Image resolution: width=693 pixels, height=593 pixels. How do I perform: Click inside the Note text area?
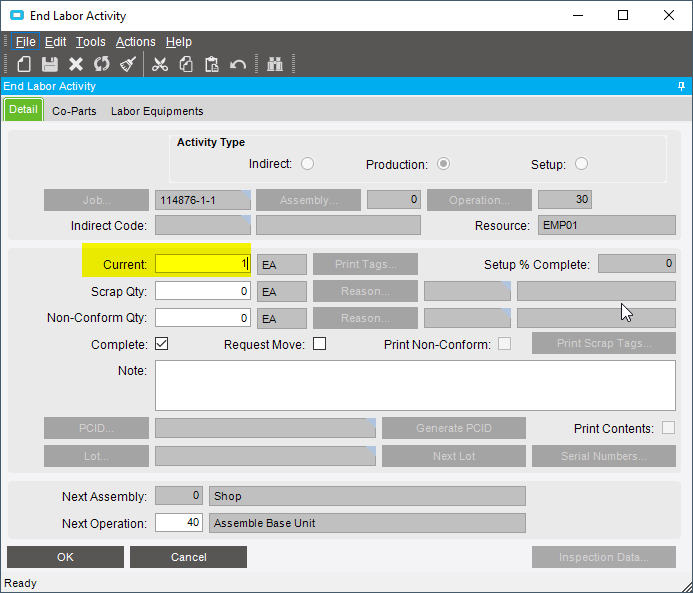415,385
